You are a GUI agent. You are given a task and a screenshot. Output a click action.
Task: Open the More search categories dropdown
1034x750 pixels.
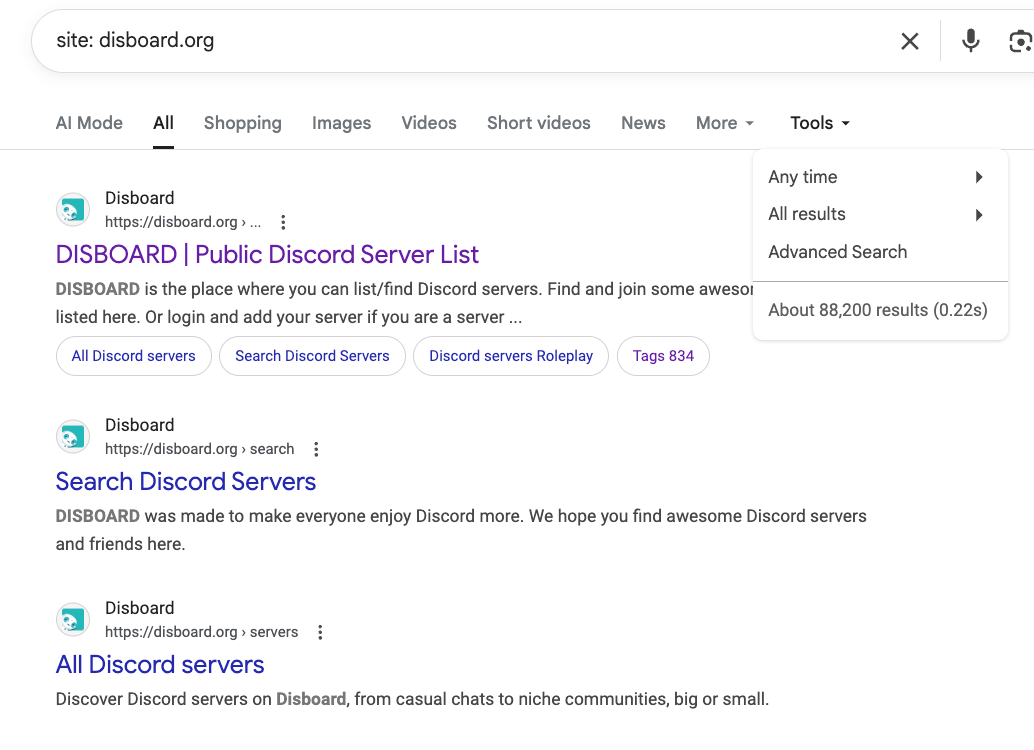tap(725, 123)
